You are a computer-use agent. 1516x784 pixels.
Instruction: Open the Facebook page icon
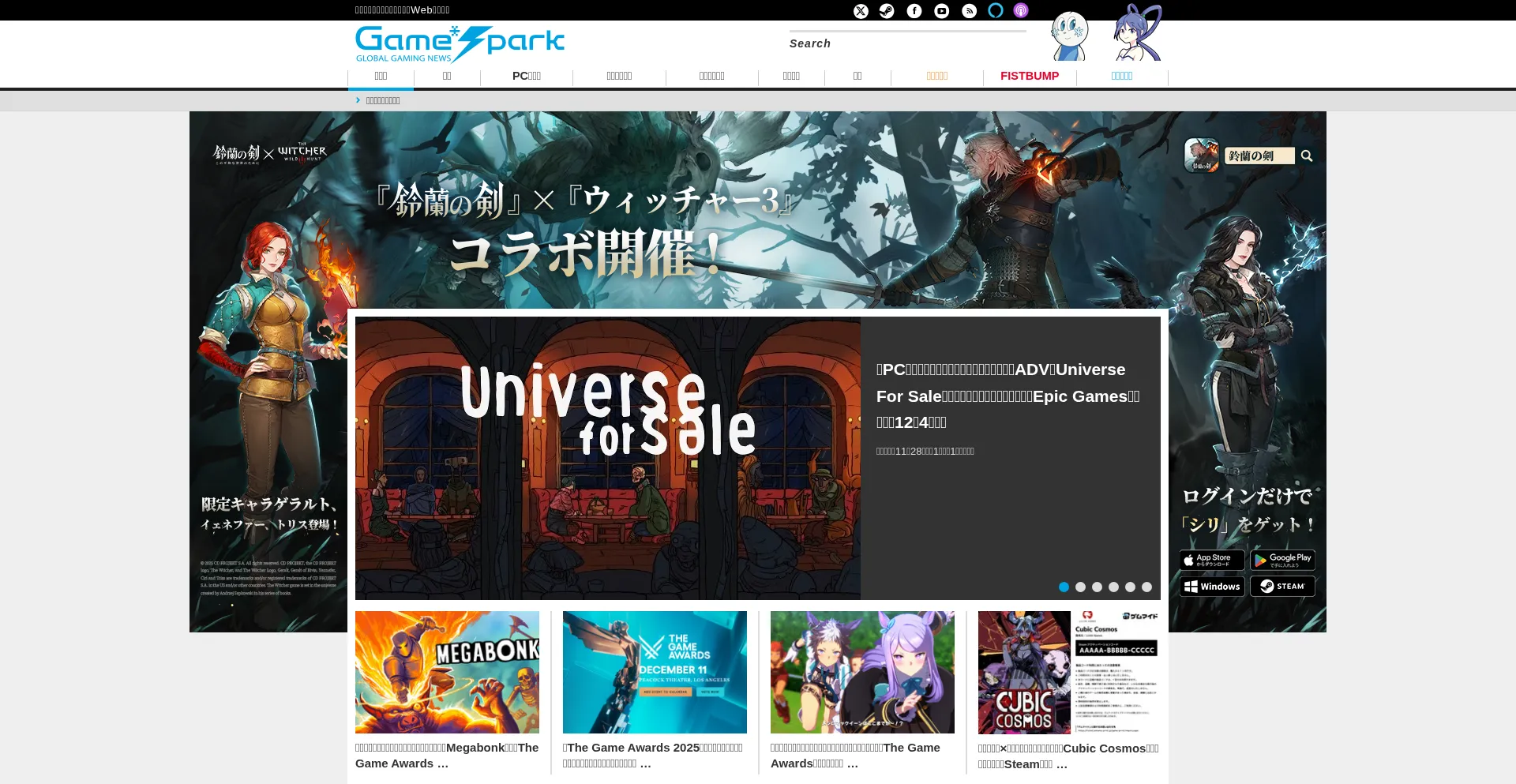tap(914, 11)
